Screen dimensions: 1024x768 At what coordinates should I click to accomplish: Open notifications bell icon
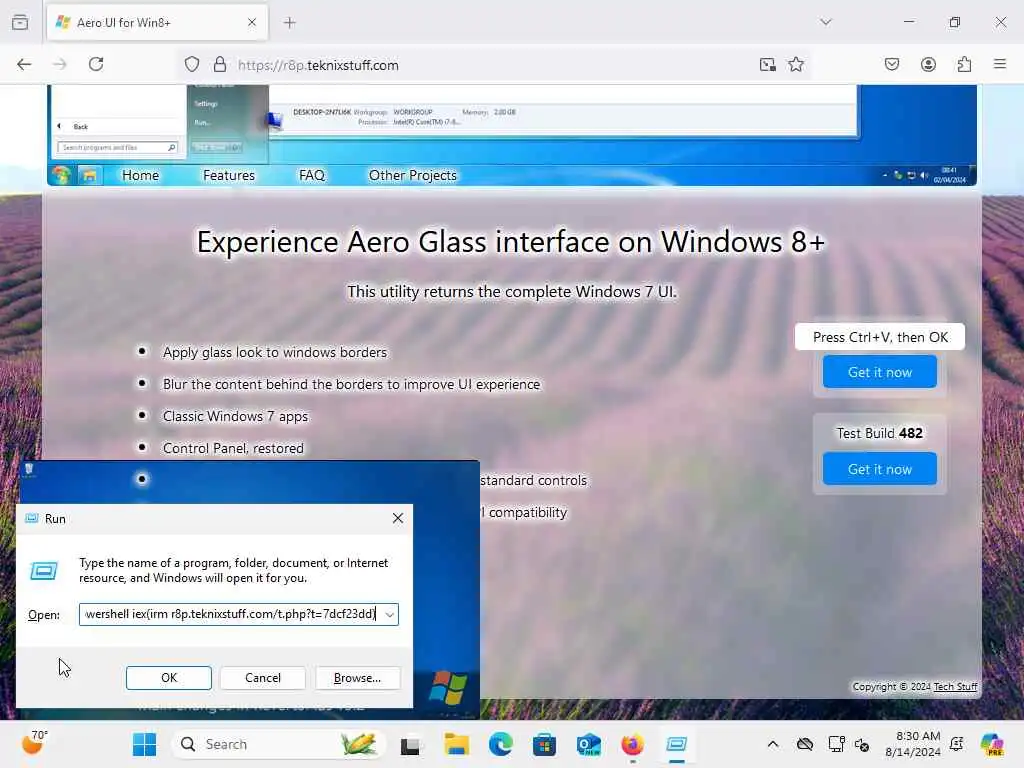(957, 744)
